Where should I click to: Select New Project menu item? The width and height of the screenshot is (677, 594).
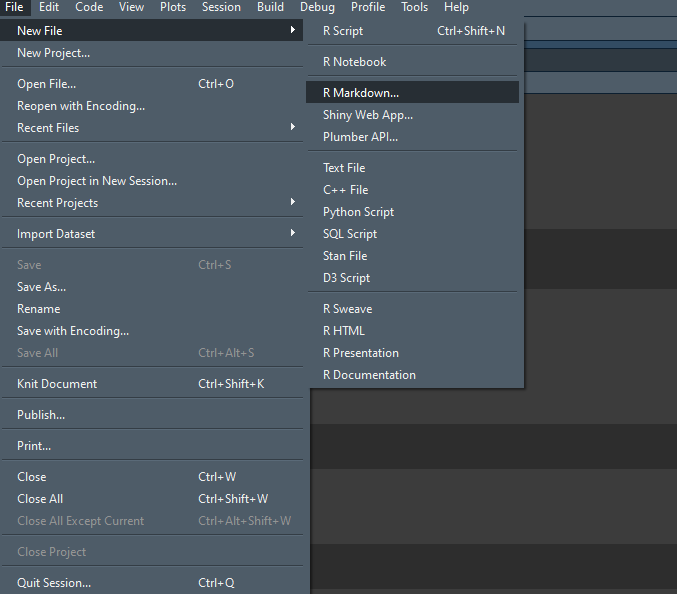click(53, 53)
